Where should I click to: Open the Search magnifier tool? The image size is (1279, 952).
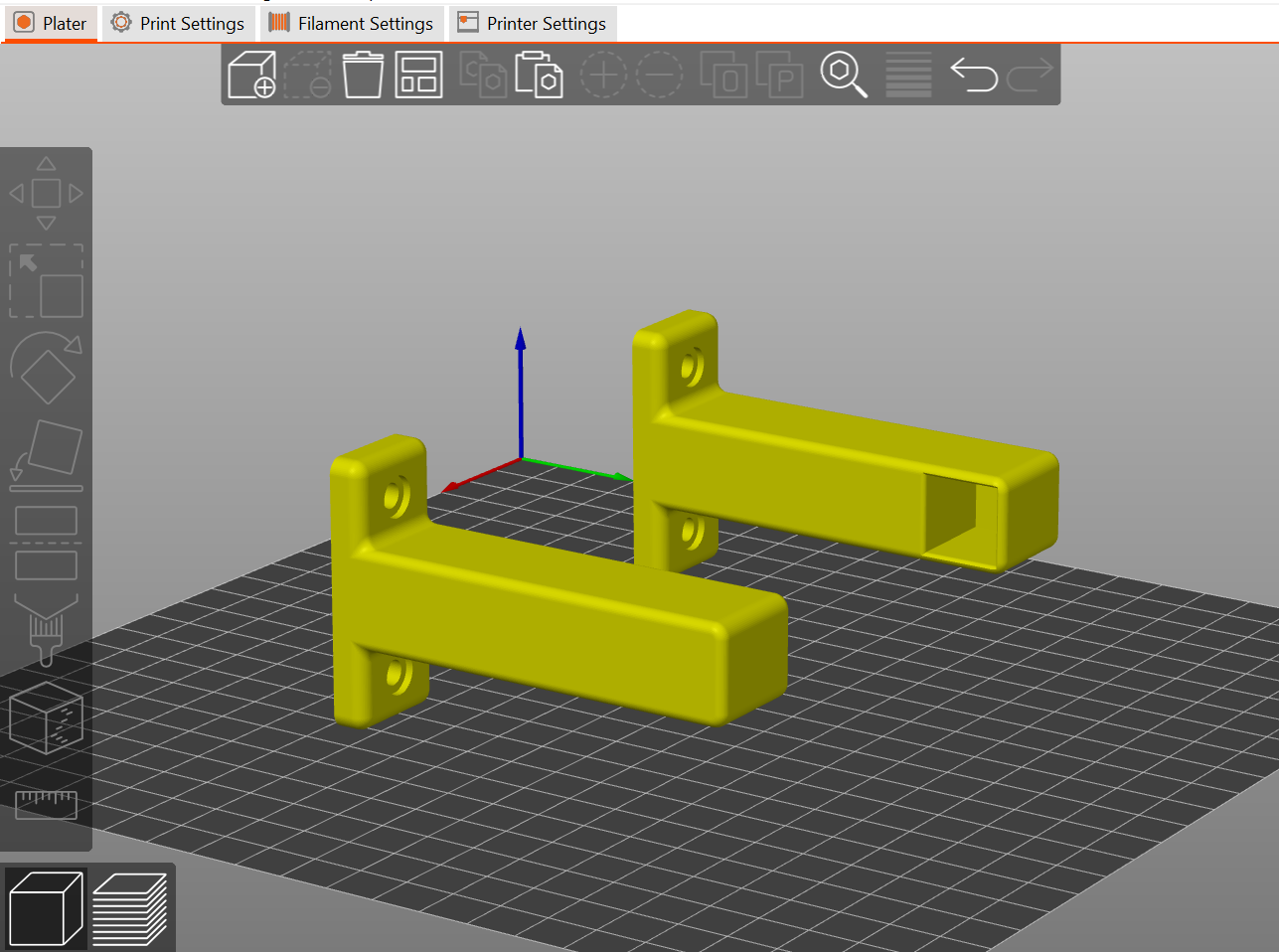coord(843,75)
